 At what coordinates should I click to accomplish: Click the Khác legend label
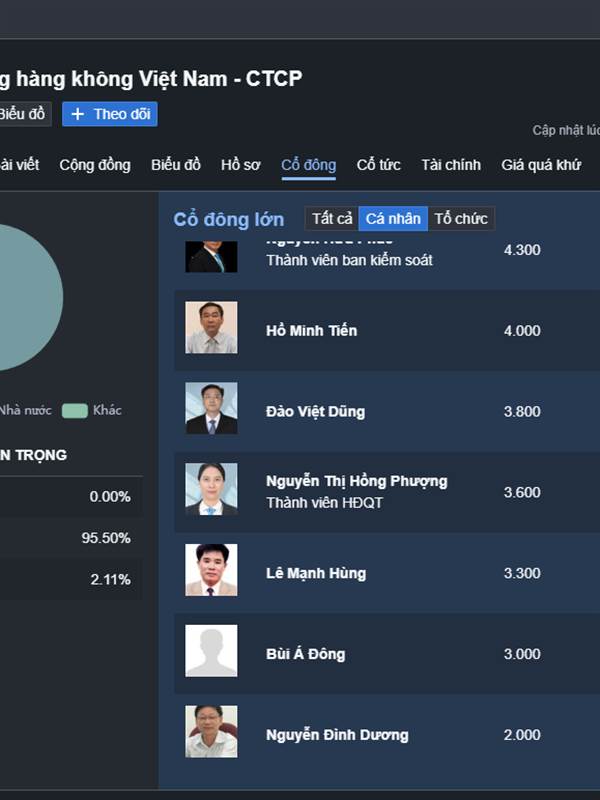point(107,410)
